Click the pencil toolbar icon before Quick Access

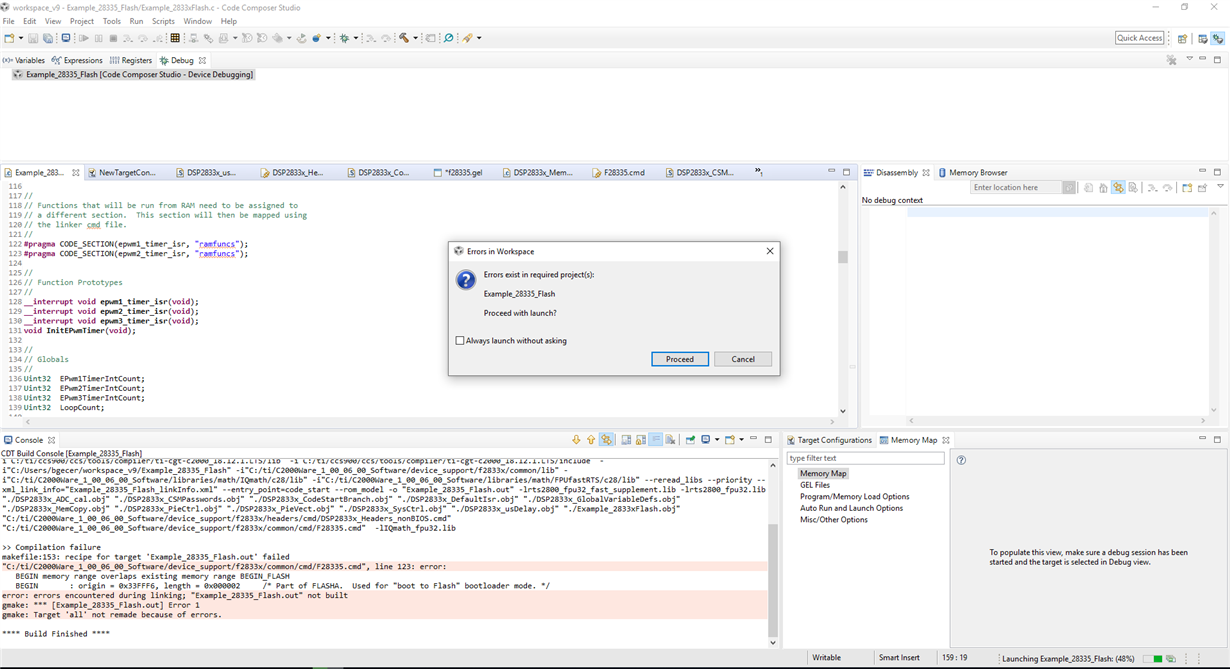467,38
